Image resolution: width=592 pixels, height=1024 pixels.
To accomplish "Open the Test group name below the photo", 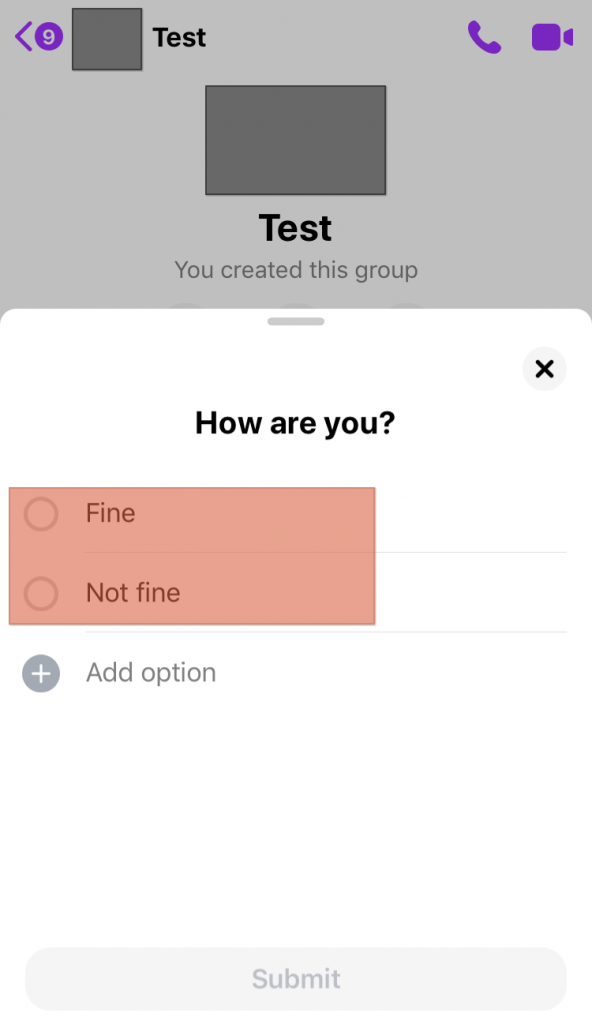I will point(295,228).
